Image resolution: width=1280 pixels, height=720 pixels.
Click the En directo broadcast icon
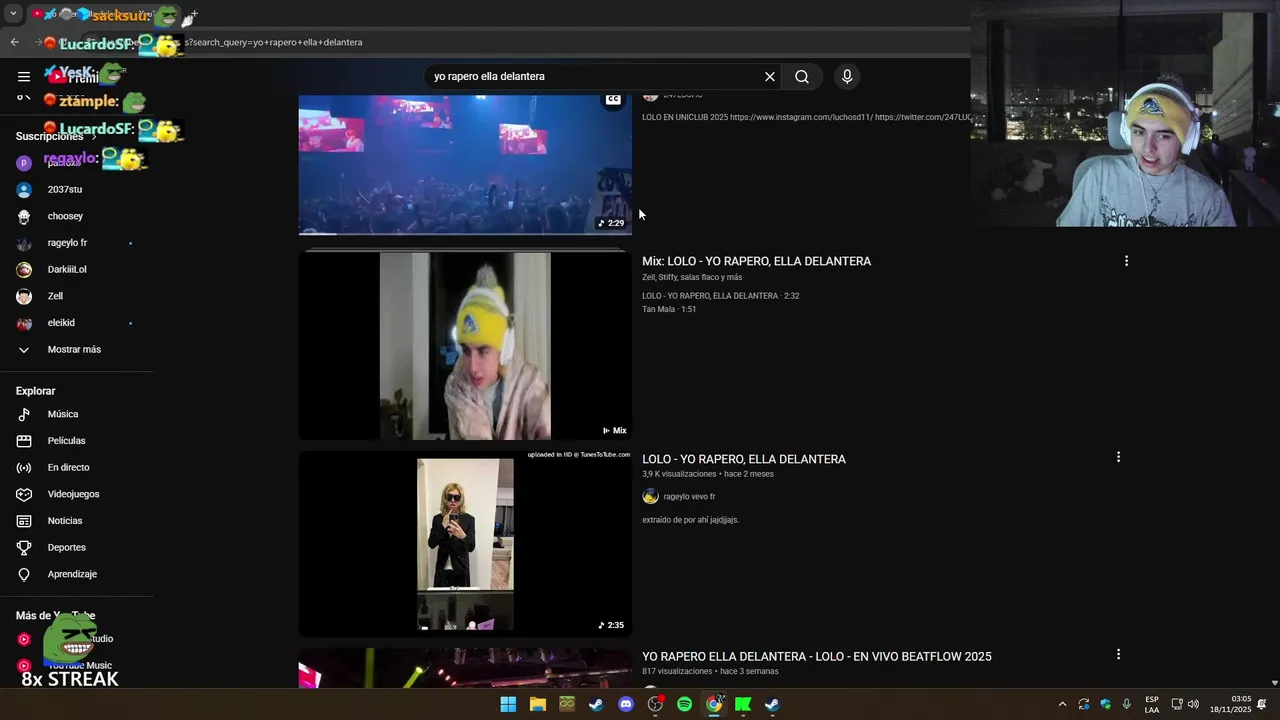point(24,467)
